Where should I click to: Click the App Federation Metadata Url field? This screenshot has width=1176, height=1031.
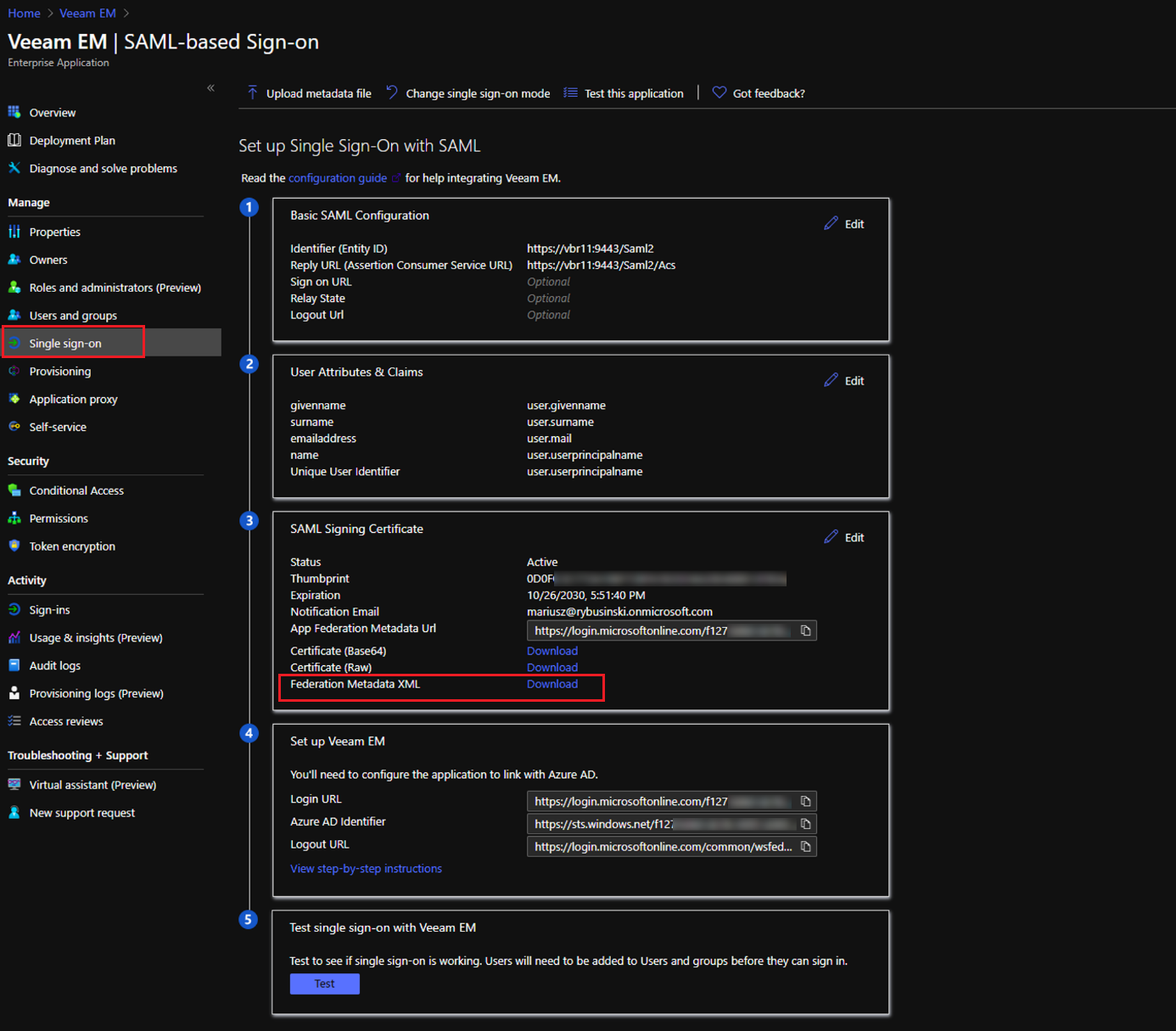click(x=671, y=630)
